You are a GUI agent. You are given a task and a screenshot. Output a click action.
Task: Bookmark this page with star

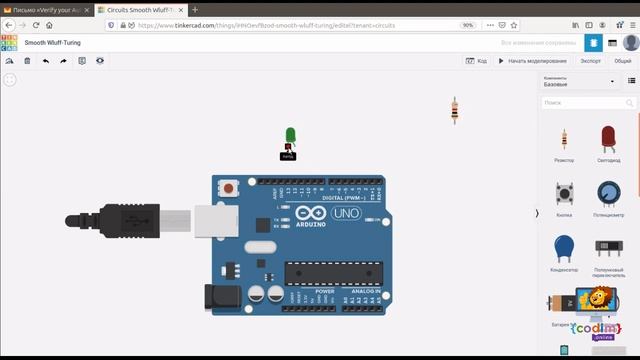tap(514, 25)
